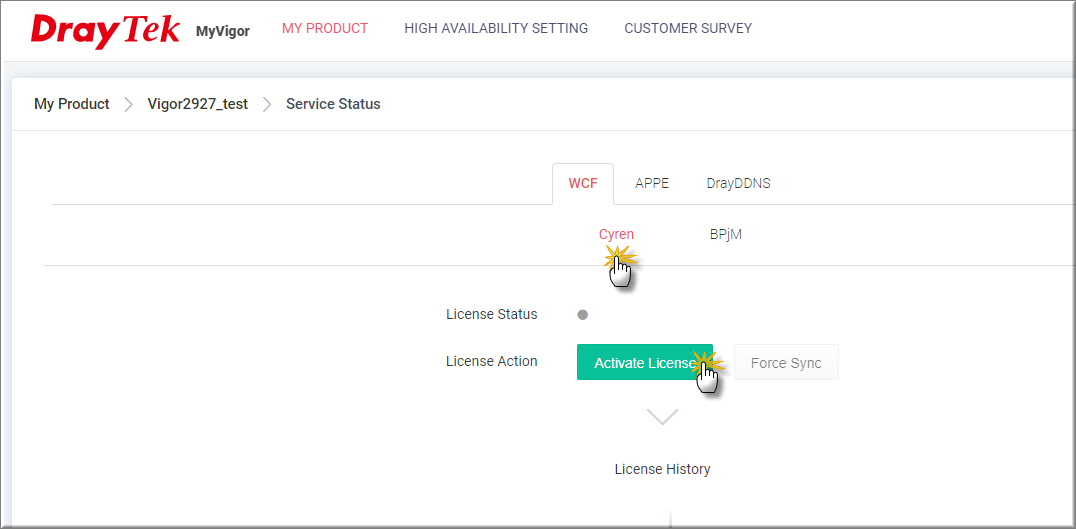Expand the chevron above License History

coord(662,416)
